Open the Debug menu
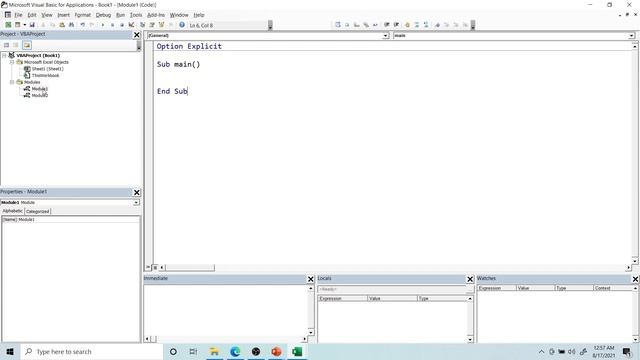Image resolution: width=640 pixels, height=360 pixels. [103, 15]
